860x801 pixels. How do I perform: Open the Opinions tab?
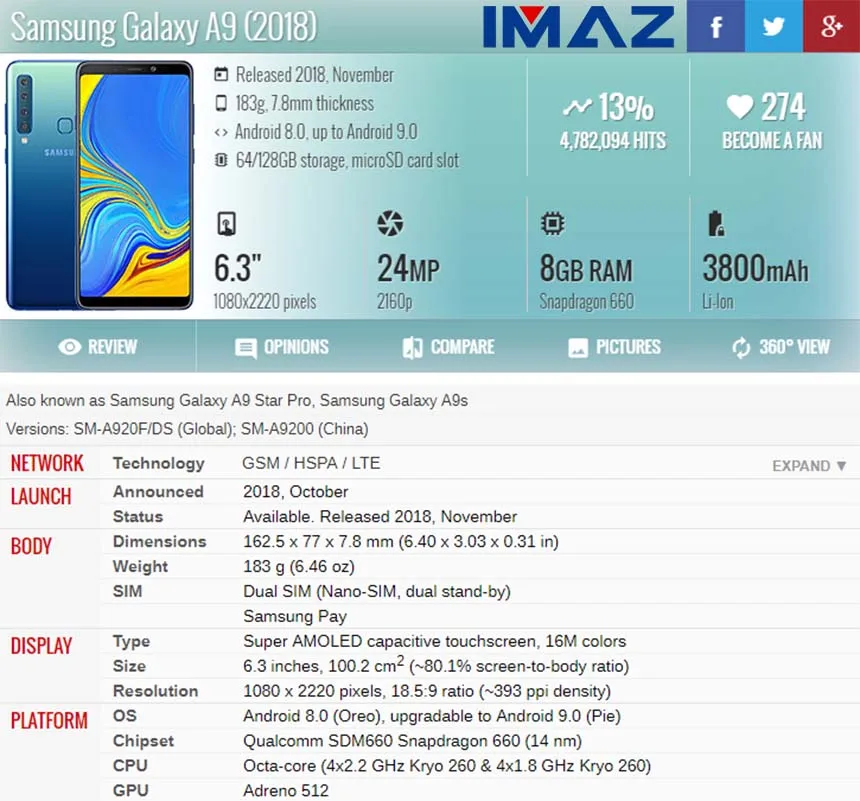pyautogui.click(x=282, y=347)
